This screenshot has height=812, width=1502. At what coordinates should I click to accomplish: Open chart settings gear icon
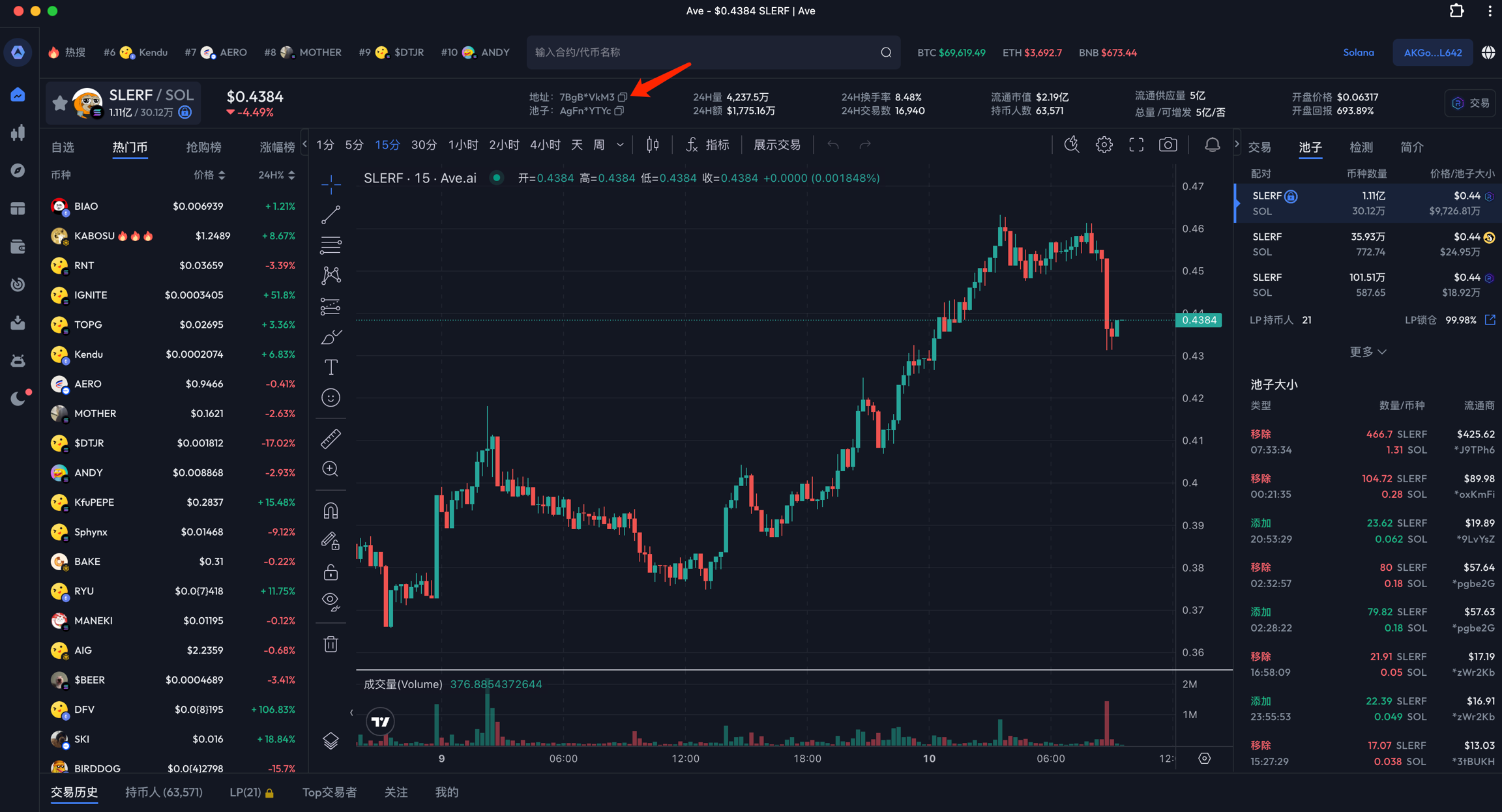(x=1104, y=145)
